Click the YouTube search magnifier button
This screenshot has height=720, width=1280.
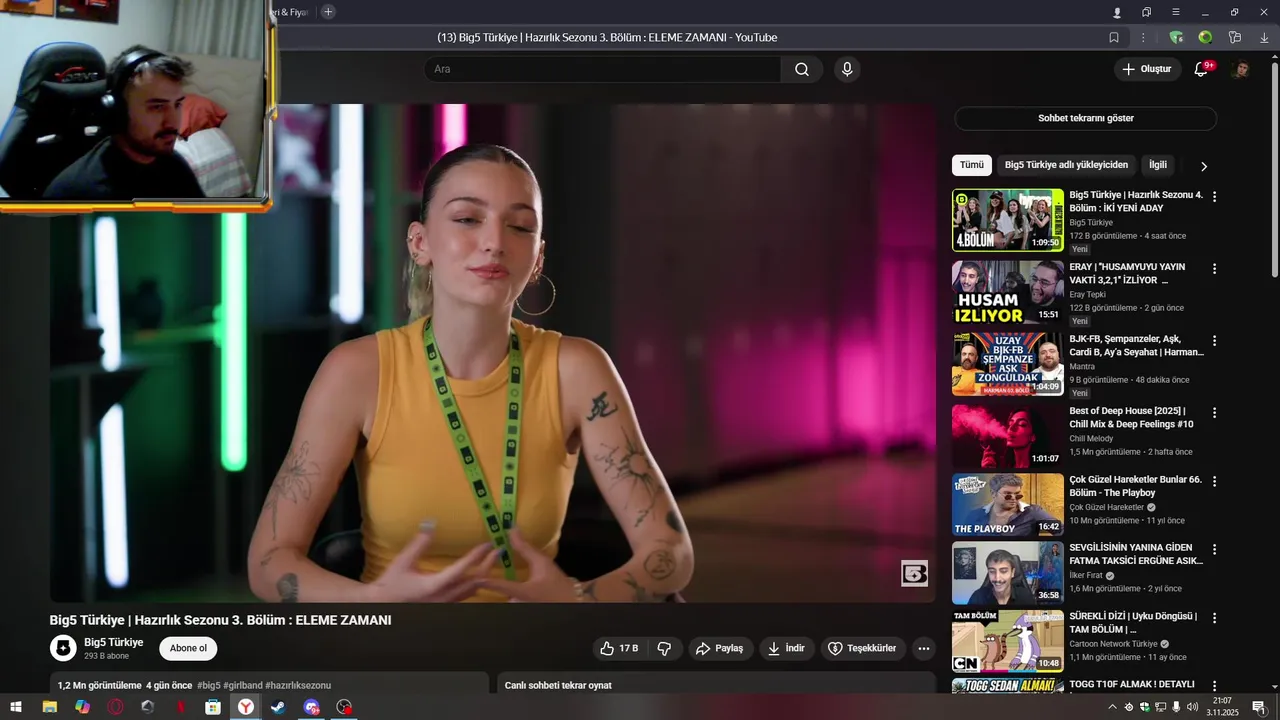point(802,69)
